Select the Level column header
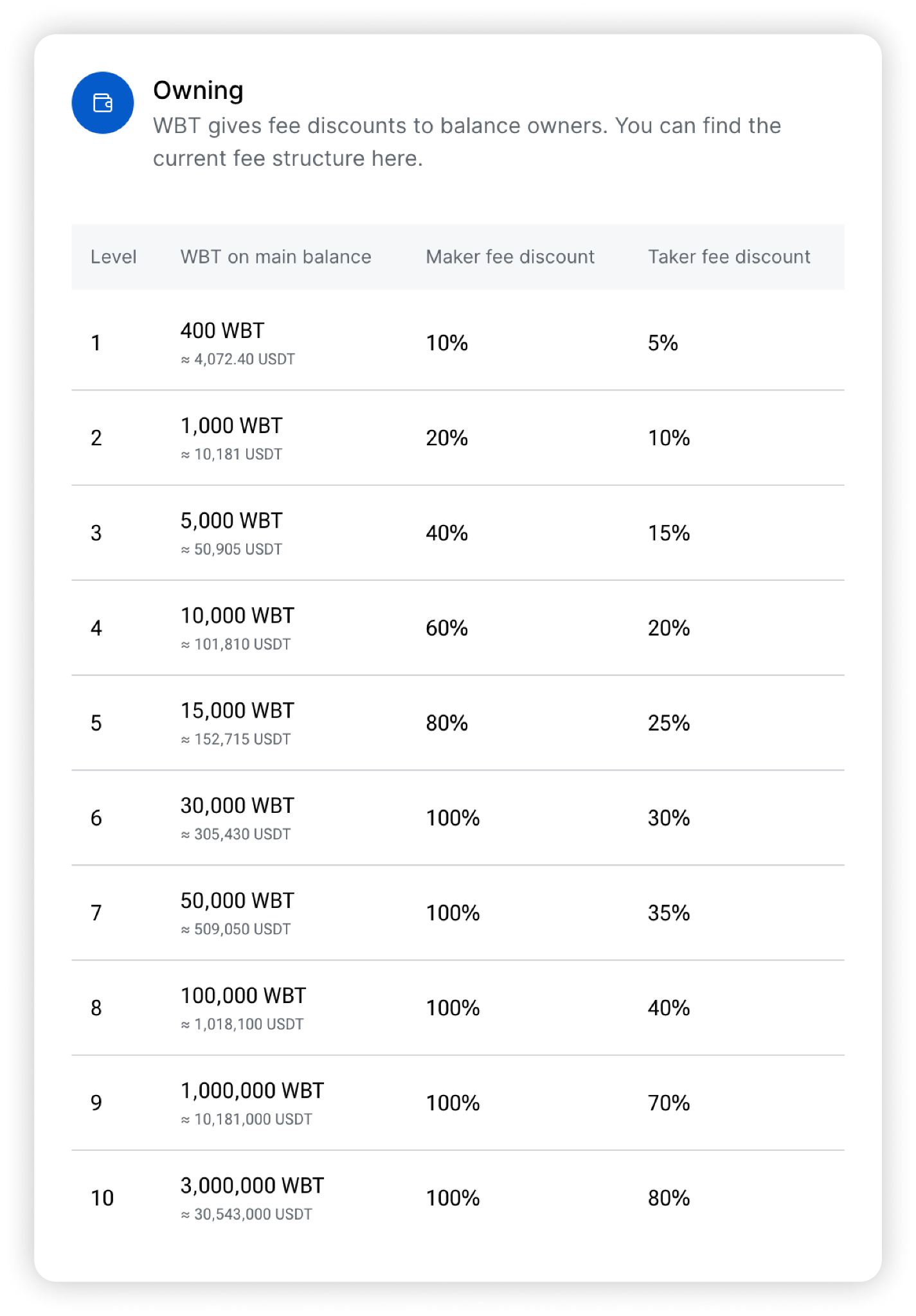This screenshot has width=916, height=1316. [x=113, y=257]
